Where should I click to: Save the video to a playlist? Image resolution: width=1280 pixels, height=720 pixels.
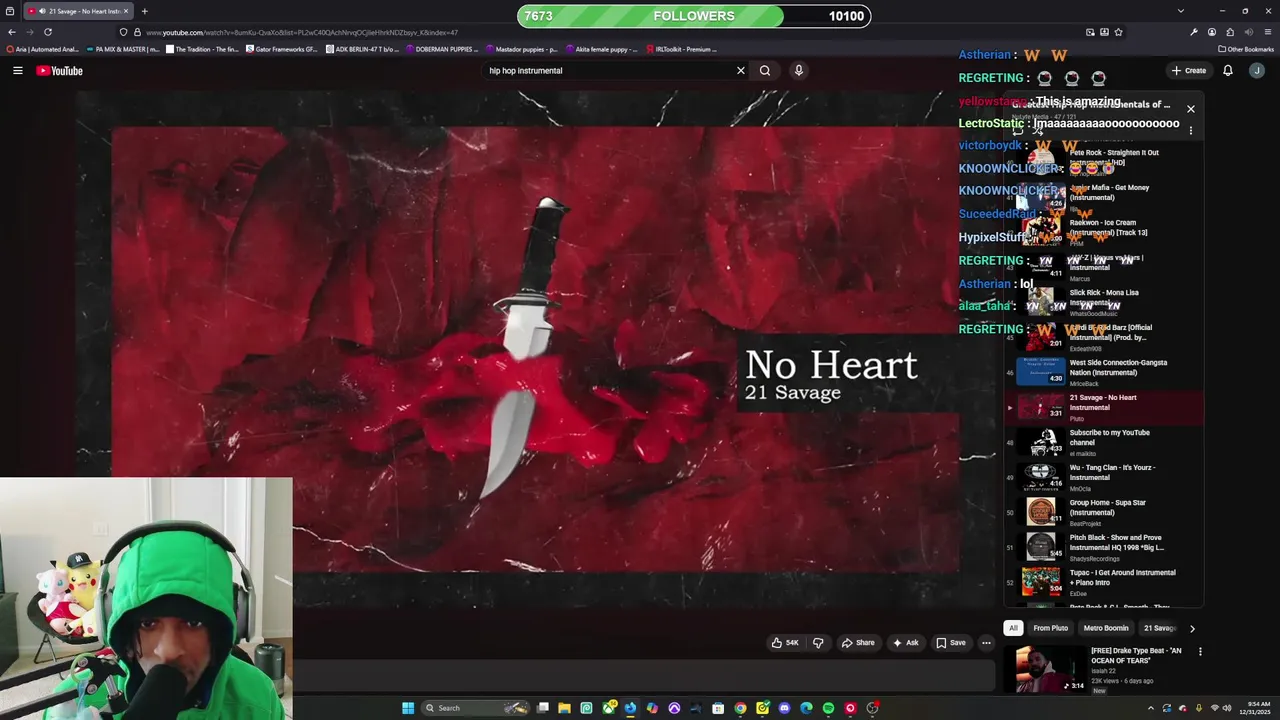(x=950, y=643)
